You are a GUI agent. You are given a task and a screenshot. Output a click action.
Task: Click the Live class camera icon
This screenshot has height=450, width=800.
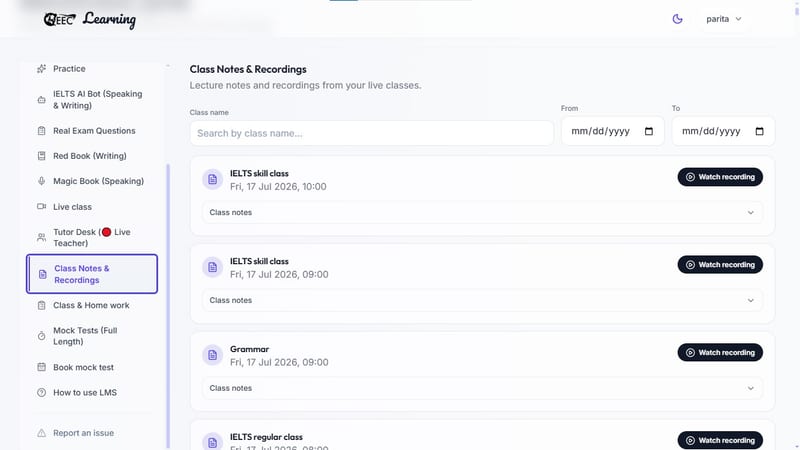(41, 207)
